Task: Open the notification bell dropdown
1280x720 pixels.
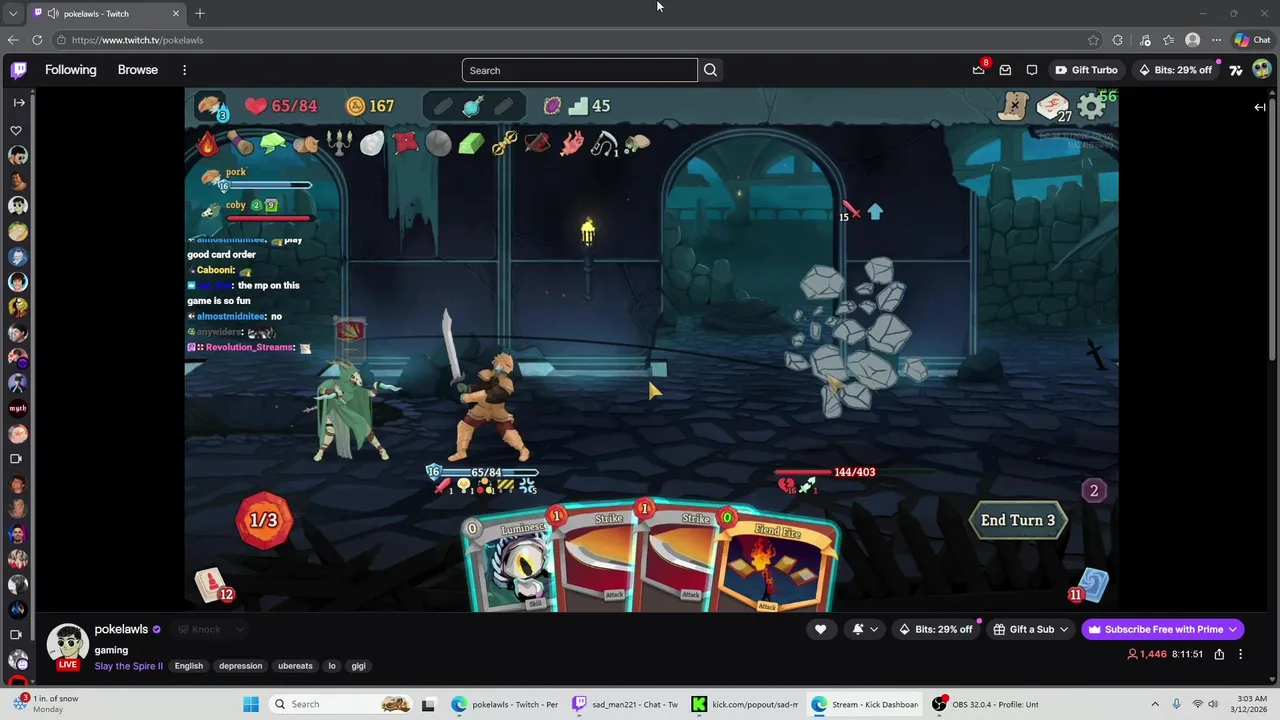Action: 865,629
